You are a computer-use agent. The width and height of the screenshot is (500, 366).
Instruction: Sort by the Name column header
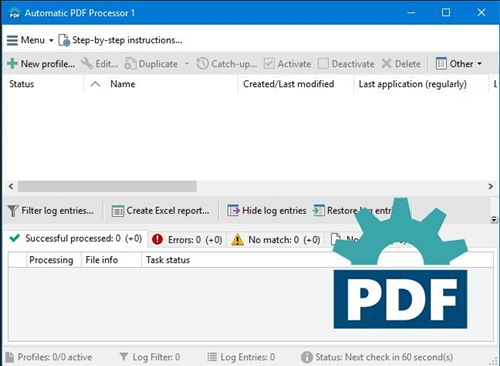(x=123, y=84)
